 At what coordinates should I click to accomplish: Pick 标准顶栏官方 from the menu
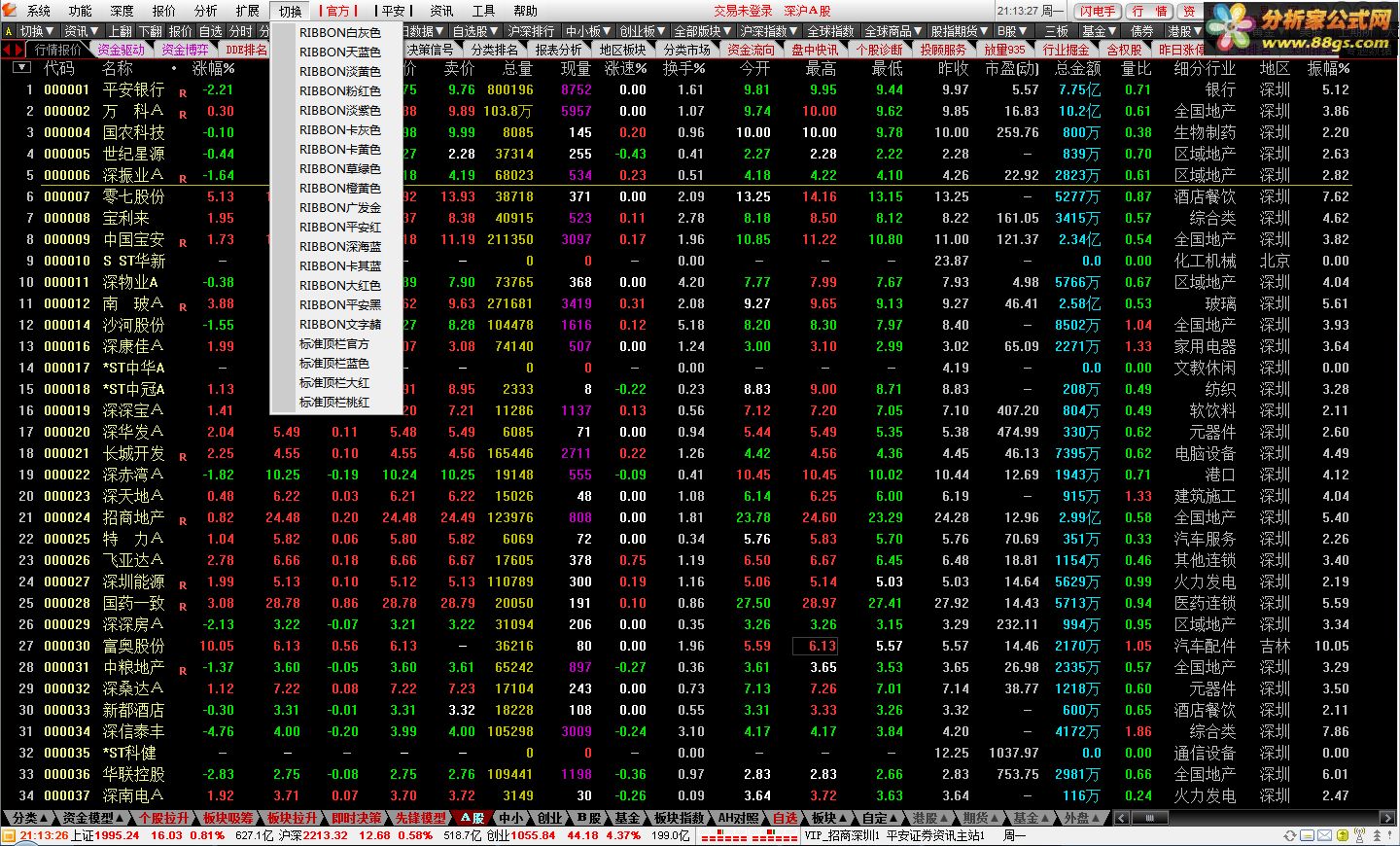334,344
